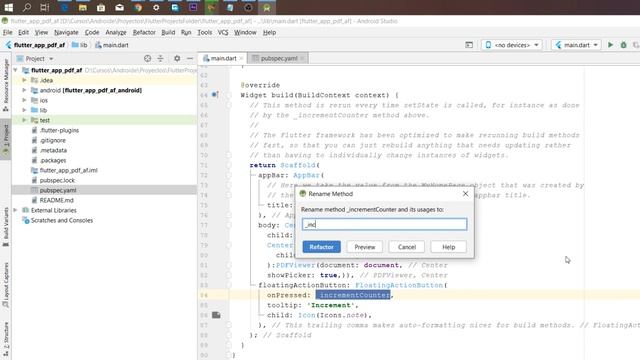Locate the current file with the Project panel target icon
This screenshot has height=360, width=640.
tap(147, 58)
